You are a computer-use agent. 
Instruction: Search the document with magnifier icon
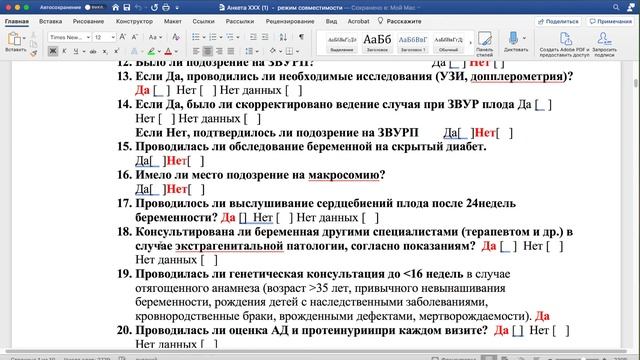coord(616,7)
